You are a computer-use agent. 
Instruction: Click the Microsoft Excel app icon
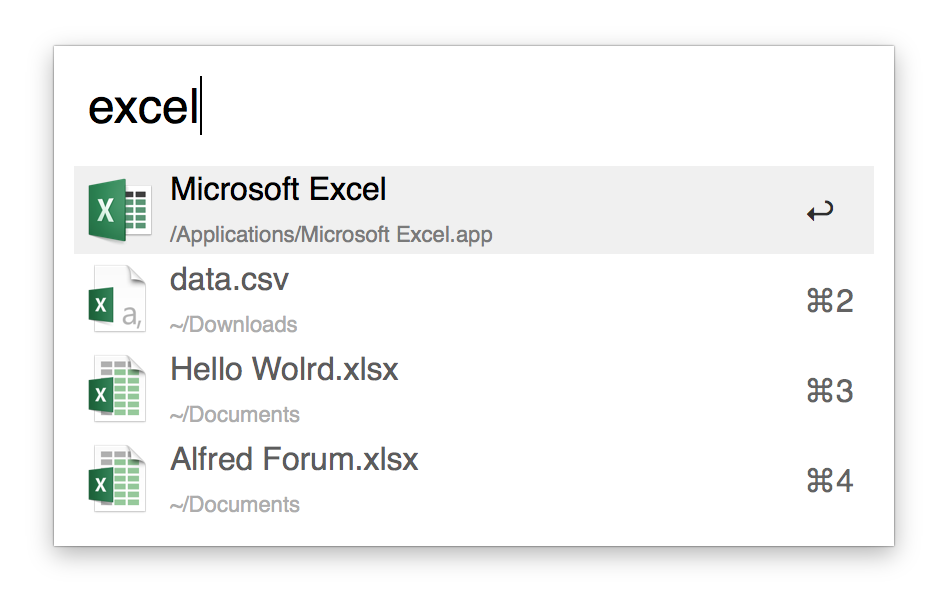point(119,210)
